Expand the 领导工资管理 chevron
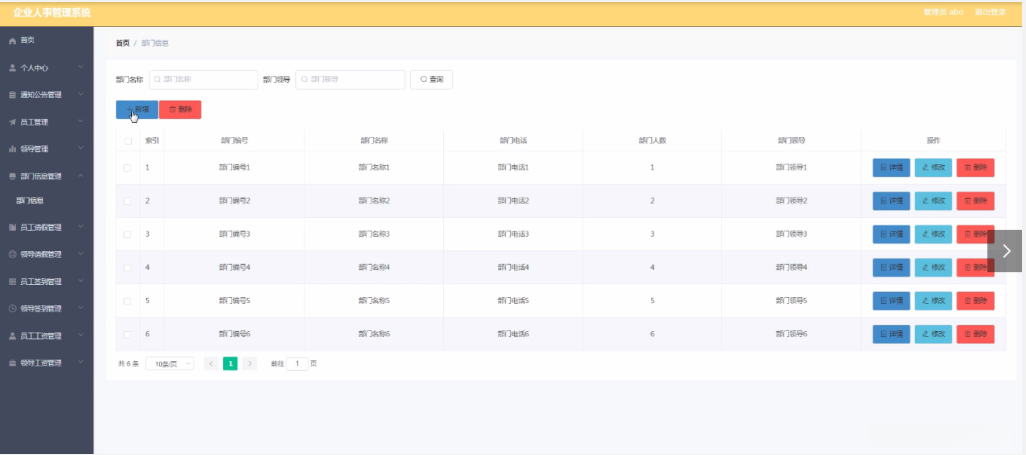This screenshot has width=1026, height=455. coord(80,362)
